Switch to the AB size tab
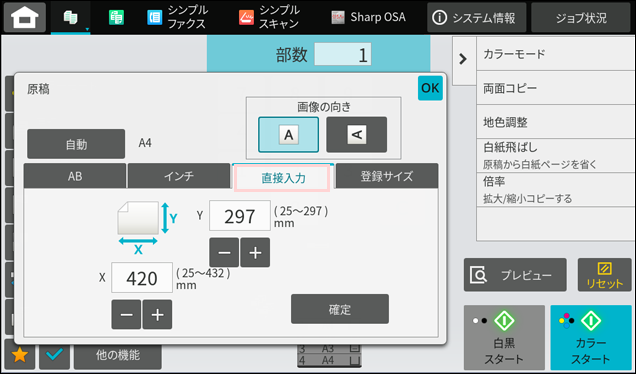636x374 pixels. coord(75,176)
